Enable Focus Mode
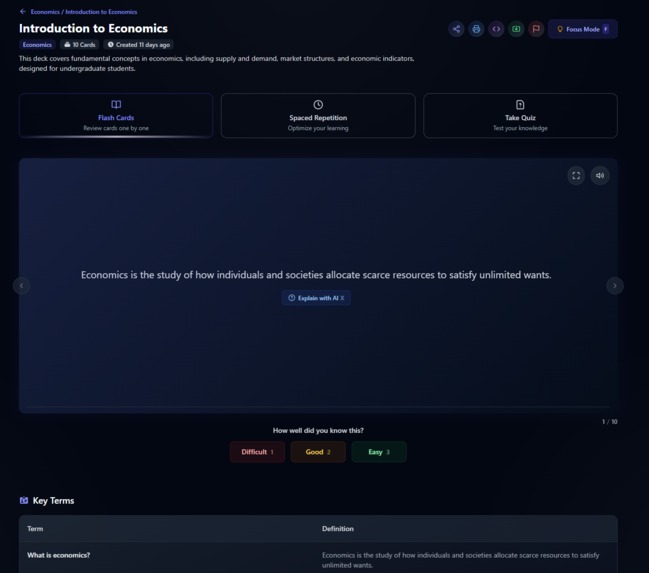649x573 pixels. pyautogui.click(x=583, y=29)
